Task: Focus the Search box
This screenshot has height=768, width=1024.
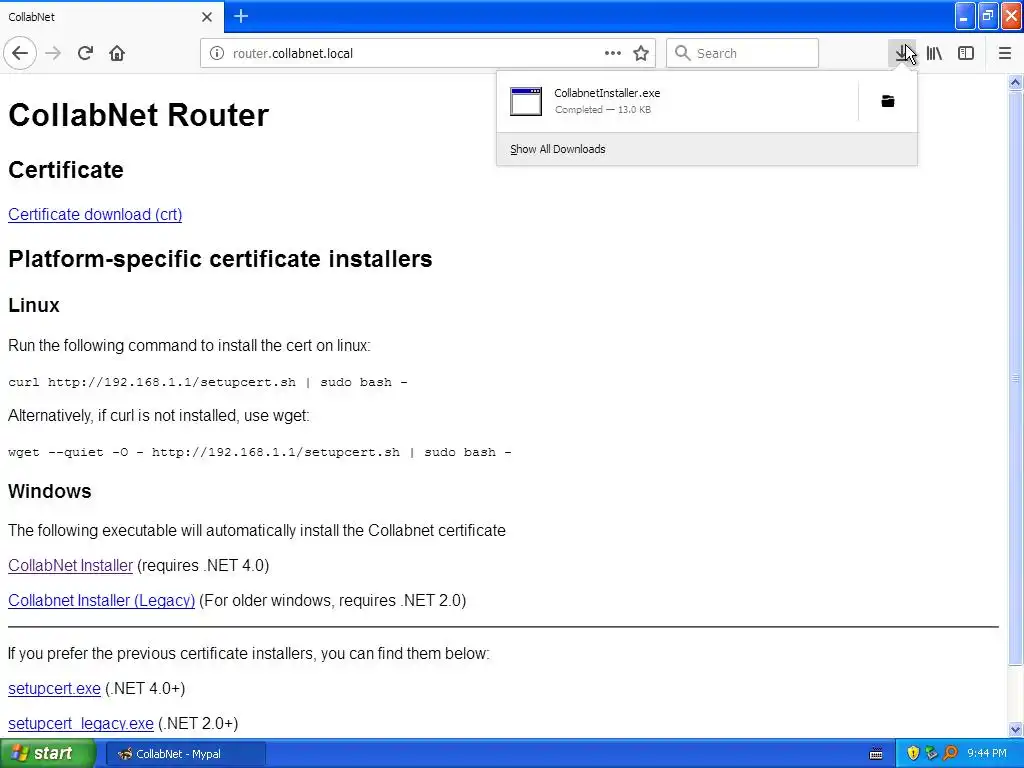Action: click(743, 53)
